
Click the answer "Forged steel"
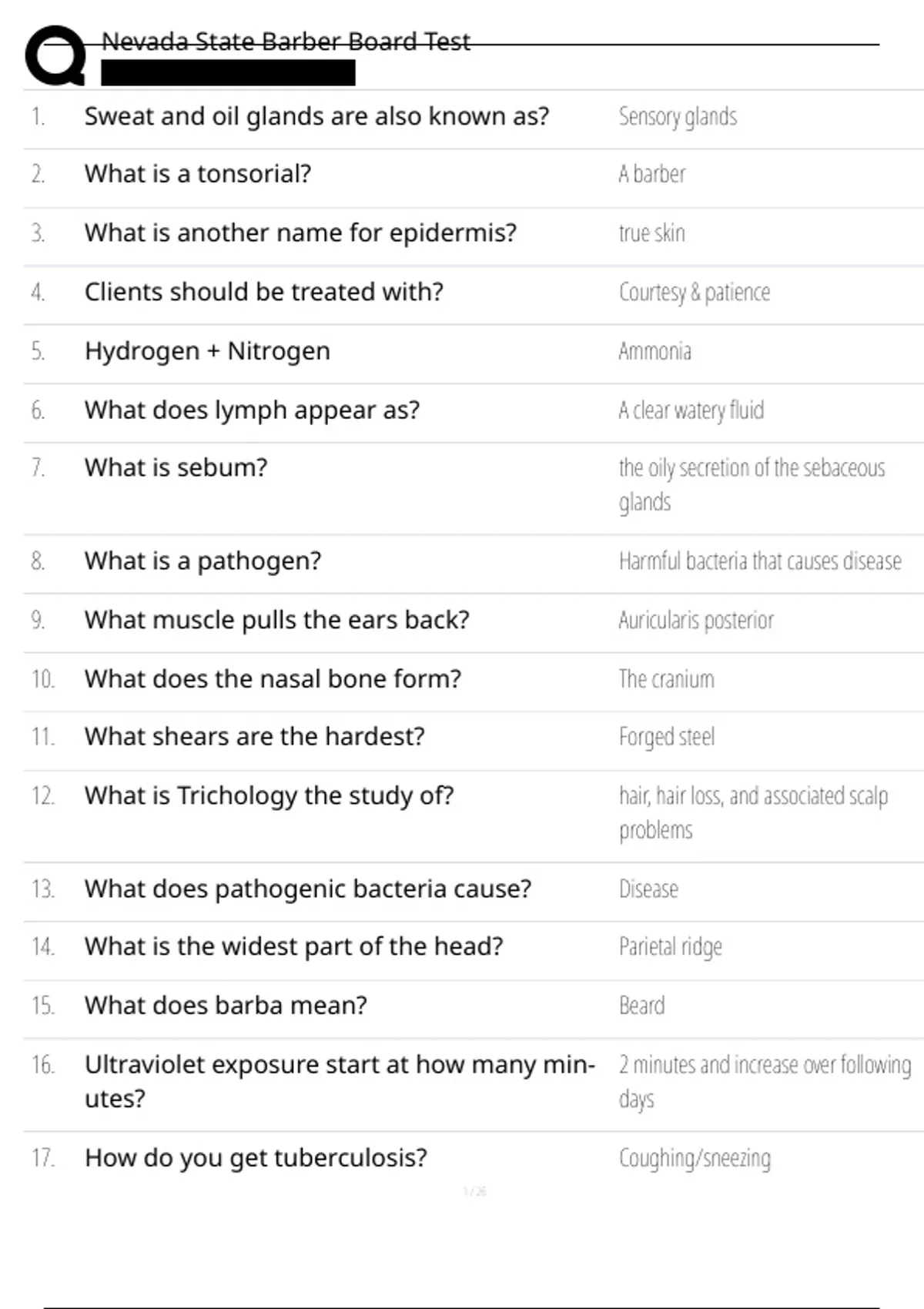(x=667, y=737)
